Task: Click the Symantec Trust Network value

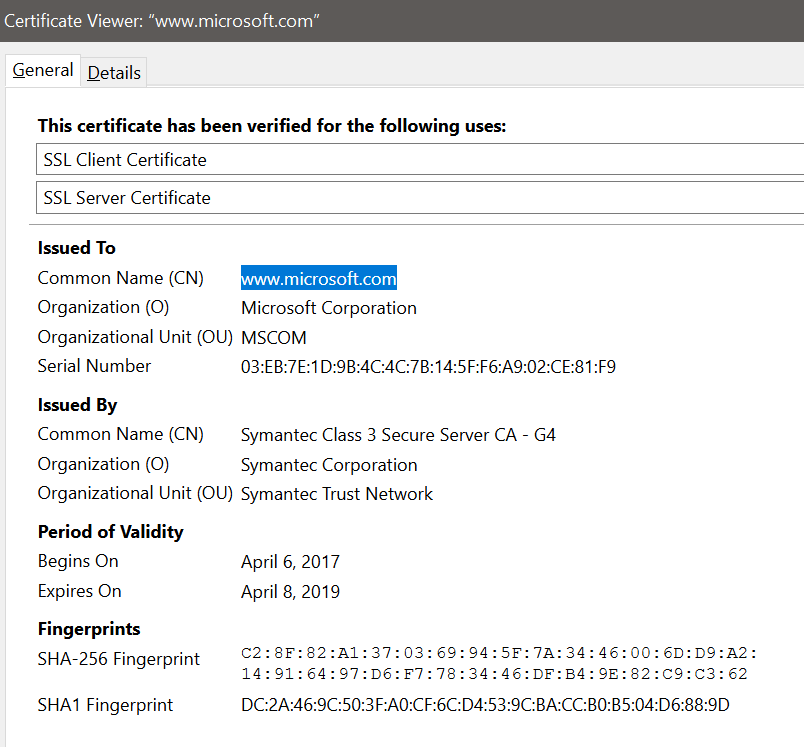Action: coord(337,494)
